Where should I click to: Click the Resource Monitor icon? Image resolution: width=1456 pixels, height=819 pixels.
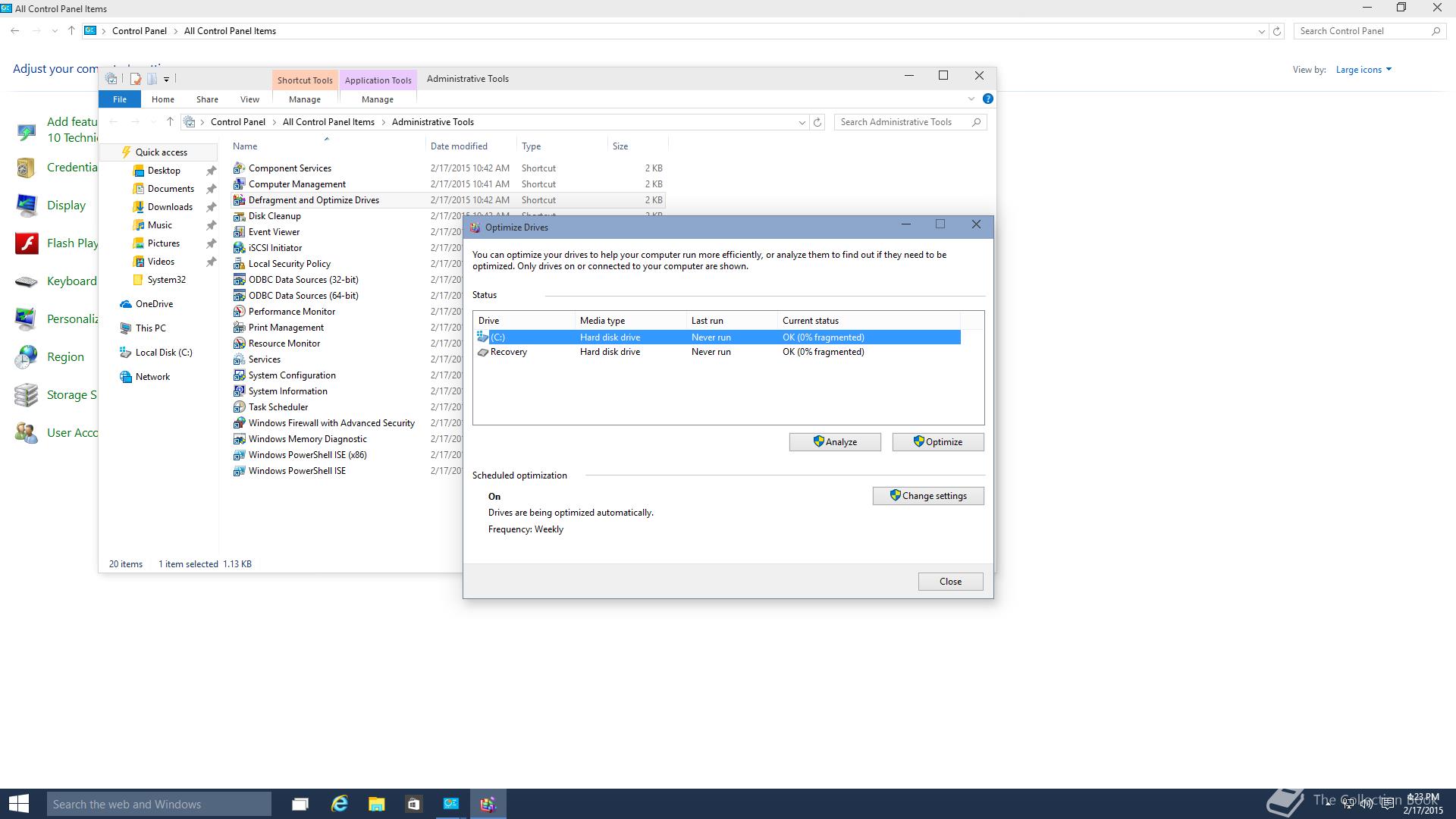coord(239,344)
